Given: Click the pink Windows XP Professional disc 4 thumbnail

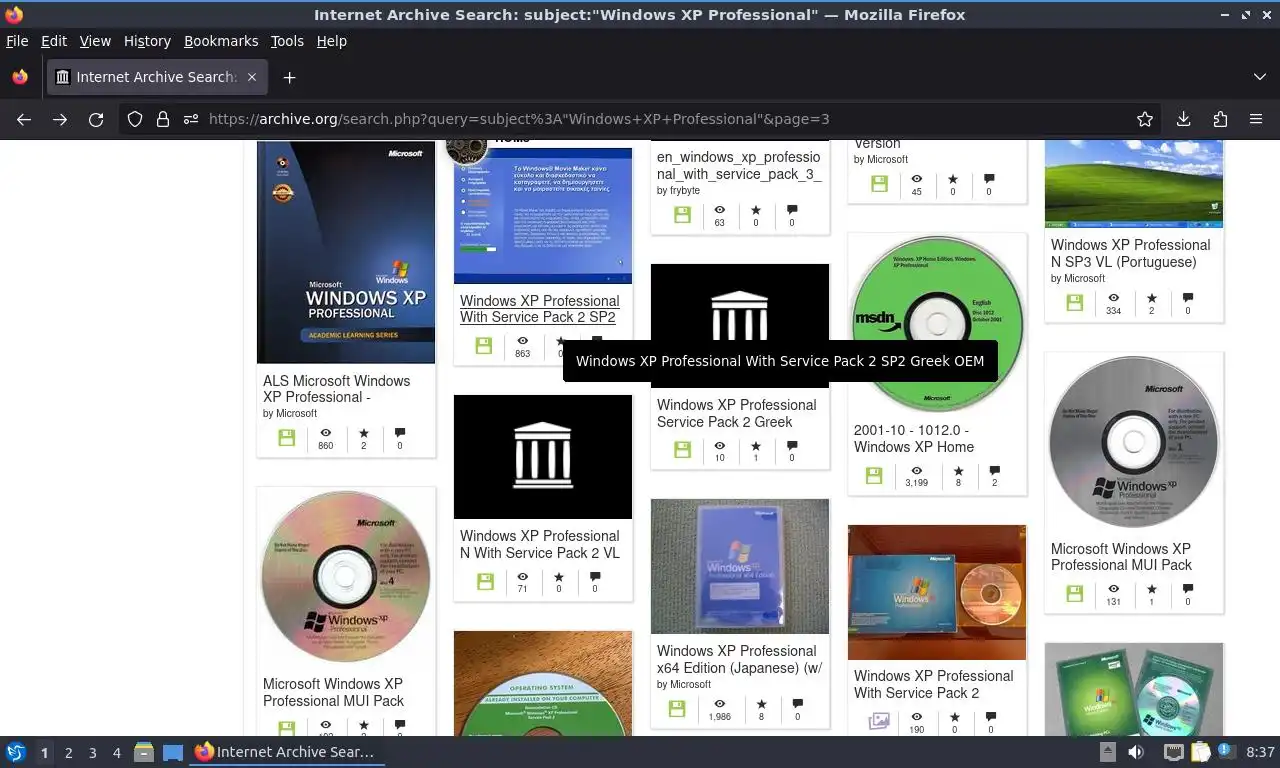Looking at the screenshot, I should click(x=346, y=577).
